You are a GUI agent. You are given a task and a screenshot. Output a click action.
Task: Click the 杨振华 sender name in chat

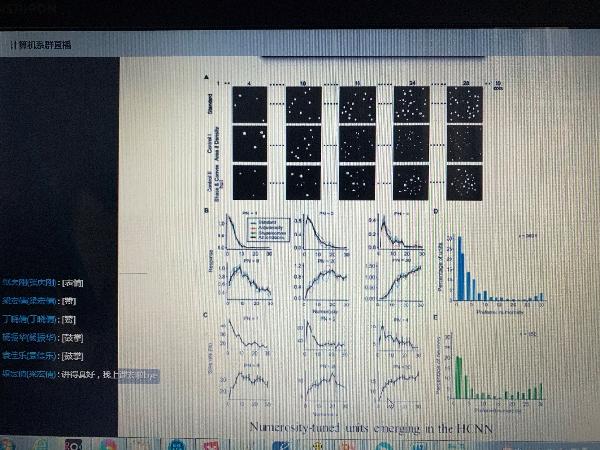(x=30, y=337)
